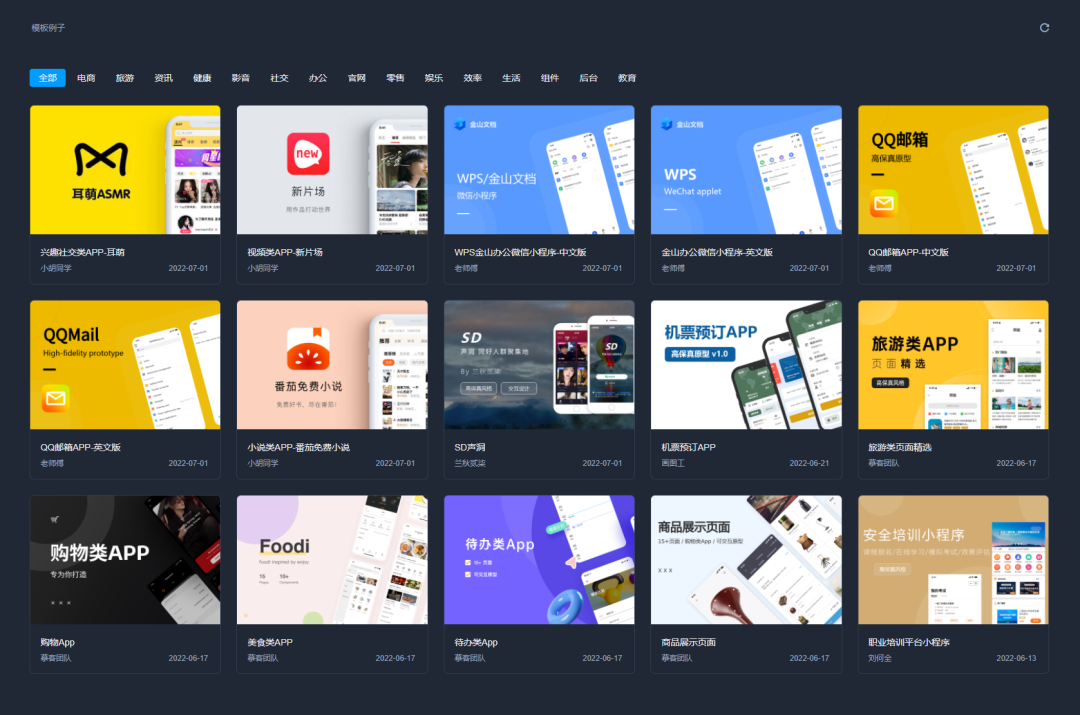Click the title QQ邮箱APP-英文版
The image size is (1080, 715).
pyautogui.click(x=81, y=447)
